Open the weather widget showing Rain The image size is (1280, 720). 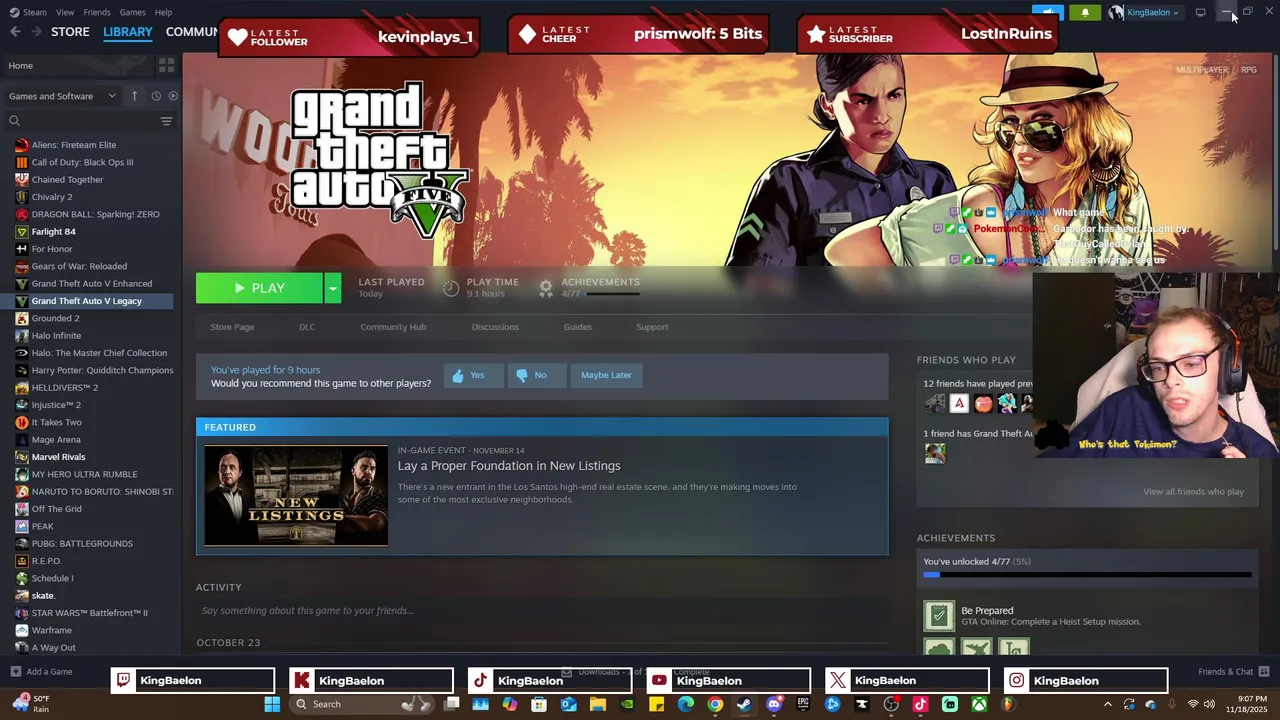pyautogui.click(x=30, y=704)
